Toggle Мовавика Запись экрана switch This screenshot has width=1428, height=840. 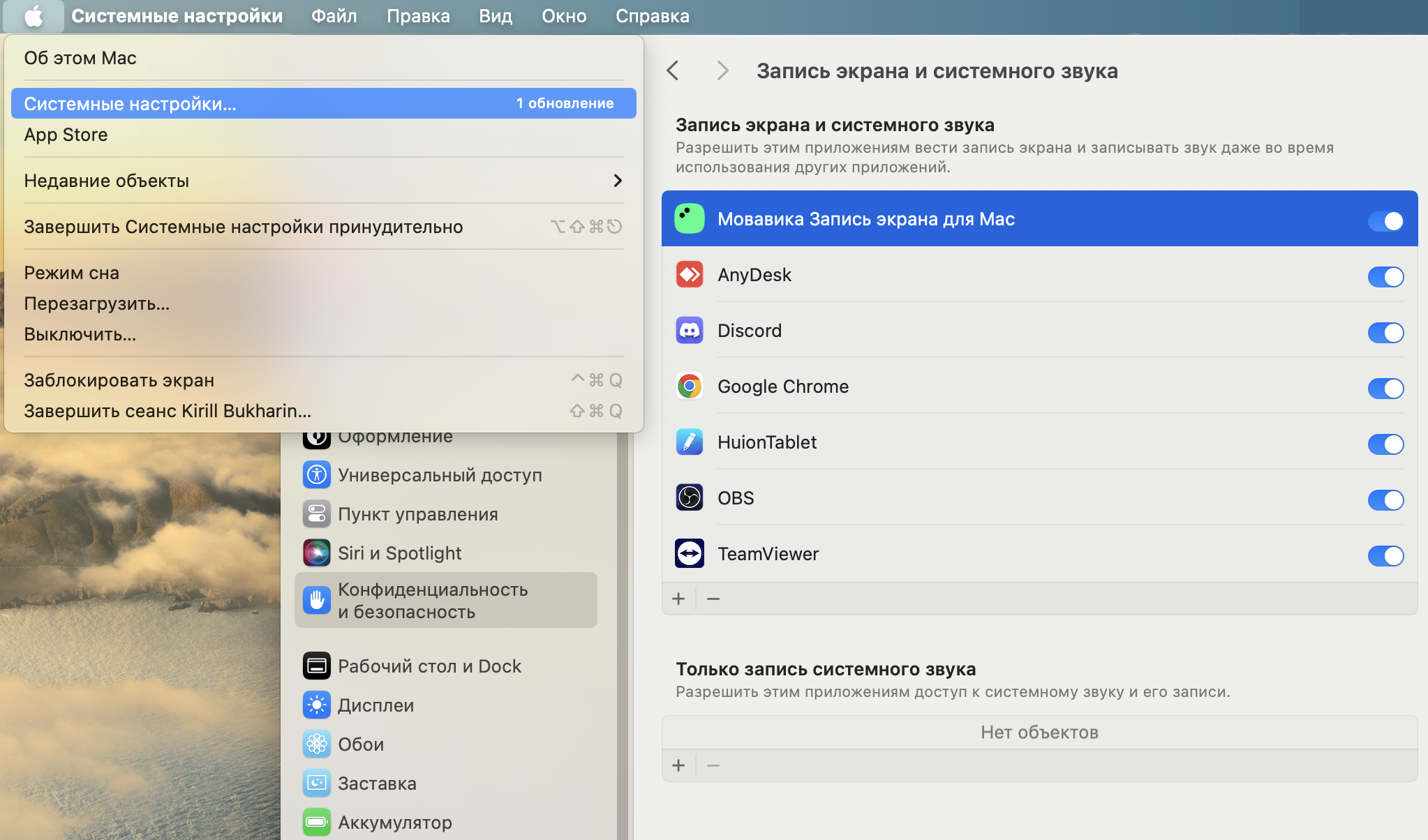[x=1385, y=221]
